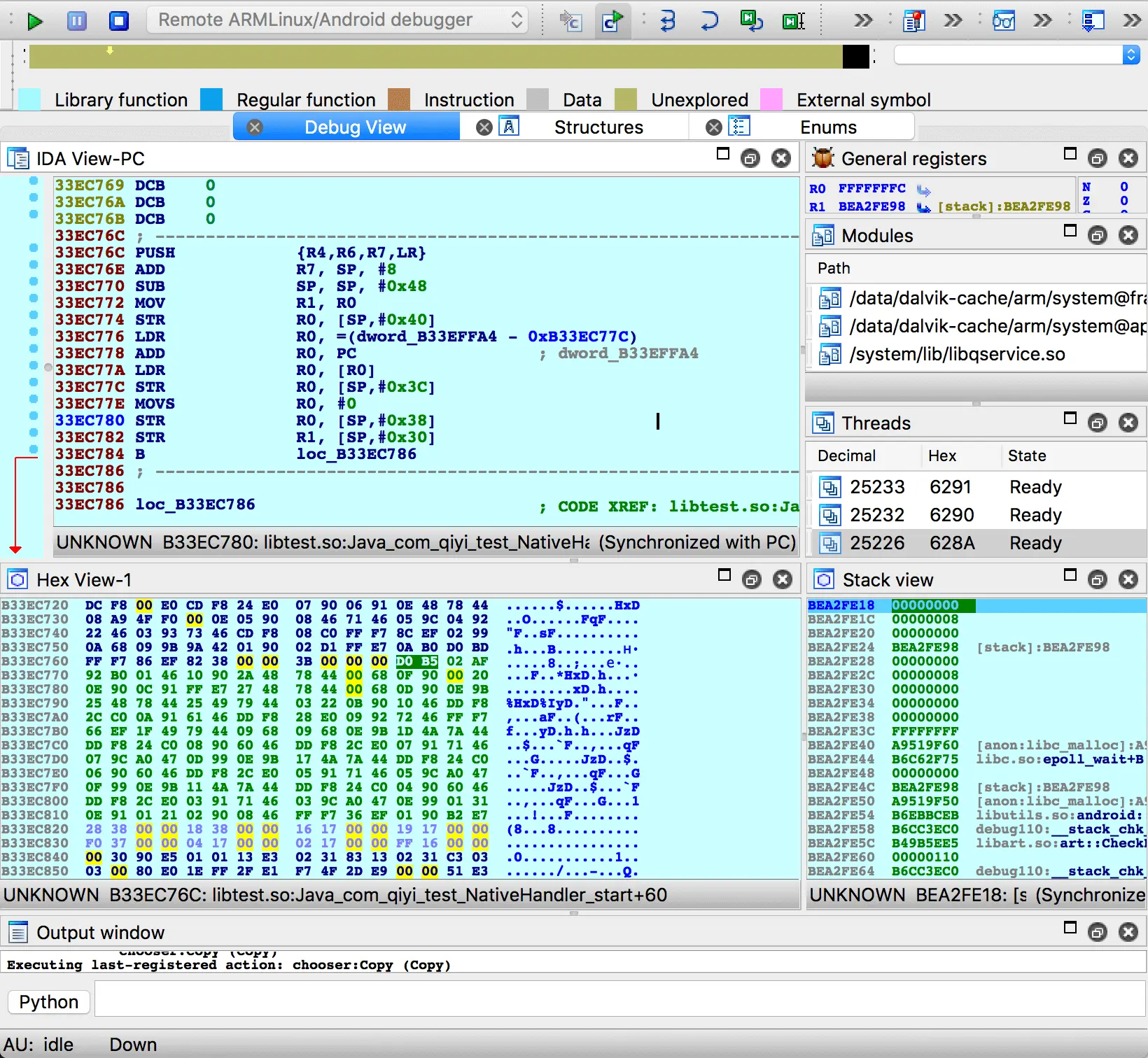
Task: Click the Stack view panel icon
Action: (x=825, y=580)
